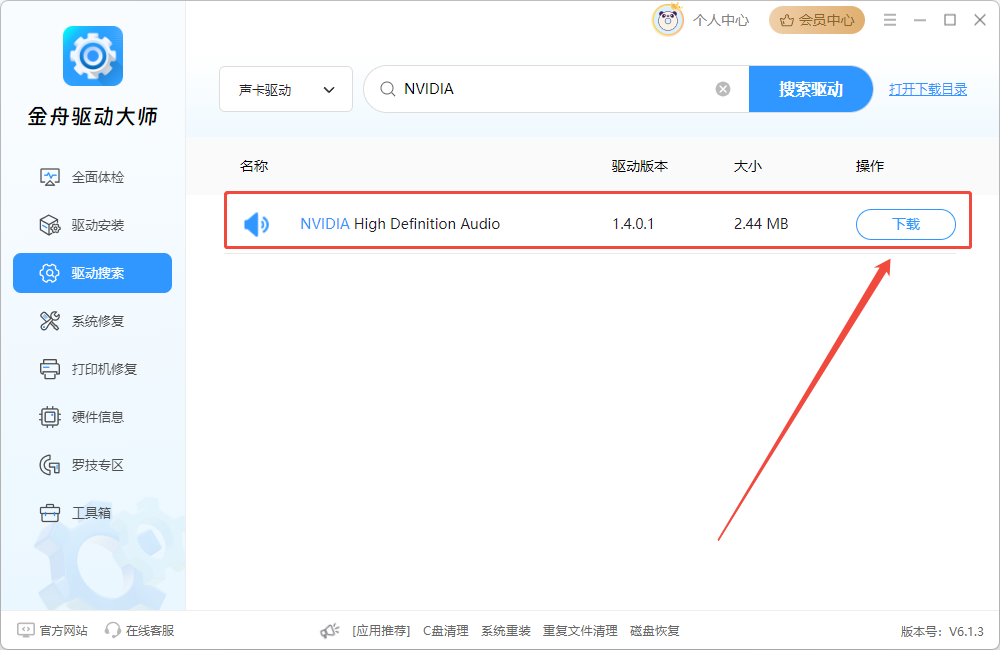The image size is (1000, 650).
Task: Click the speaker icon of NVIDIA audio driver
Action: [256, 225]
